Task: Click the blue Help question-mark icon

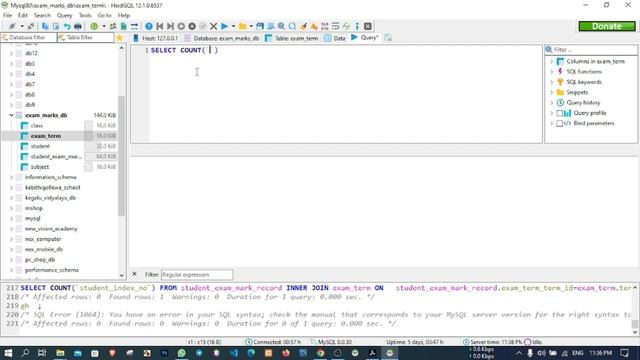Action: [x=149, y=26]
